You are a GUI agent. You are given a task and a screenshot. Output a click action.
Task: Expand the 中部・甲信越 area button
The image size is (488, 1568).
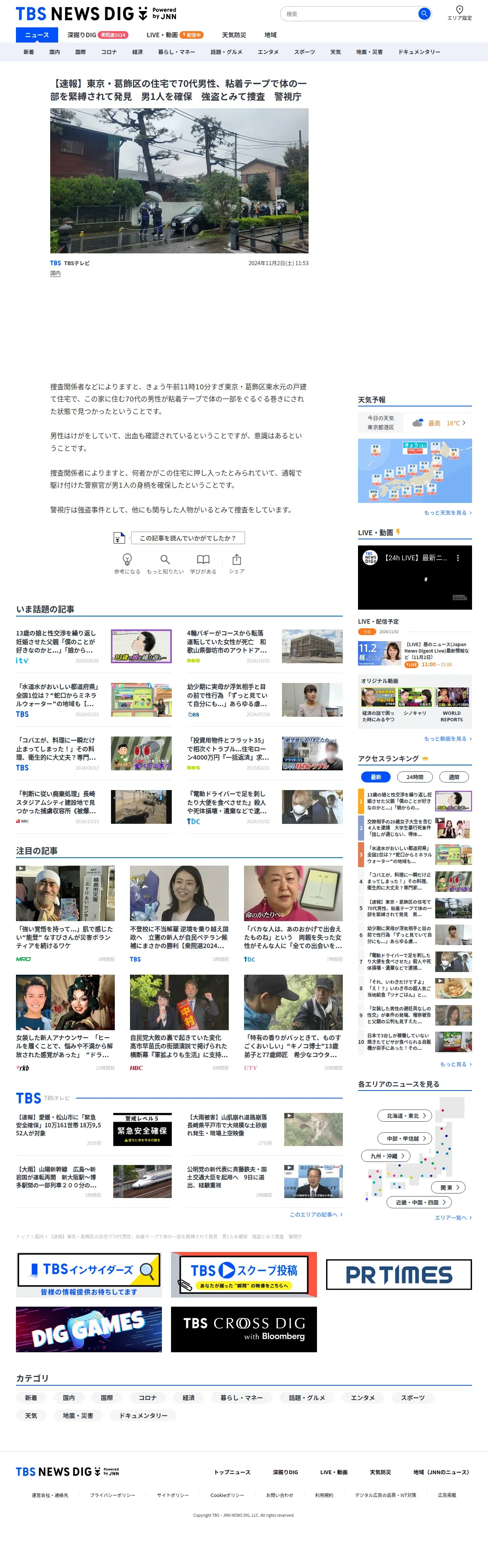coord(405,1138)
